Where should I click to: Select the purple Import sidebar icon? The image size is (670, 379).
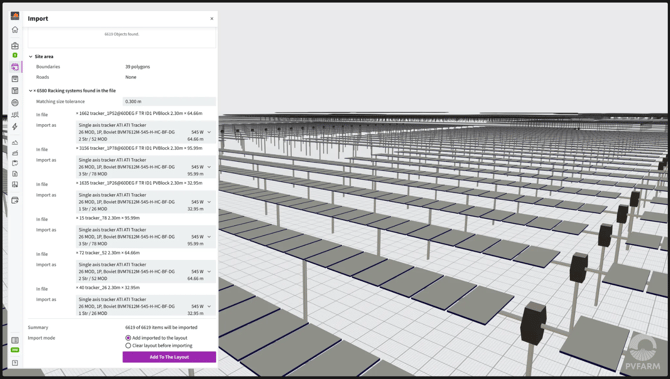15,67
